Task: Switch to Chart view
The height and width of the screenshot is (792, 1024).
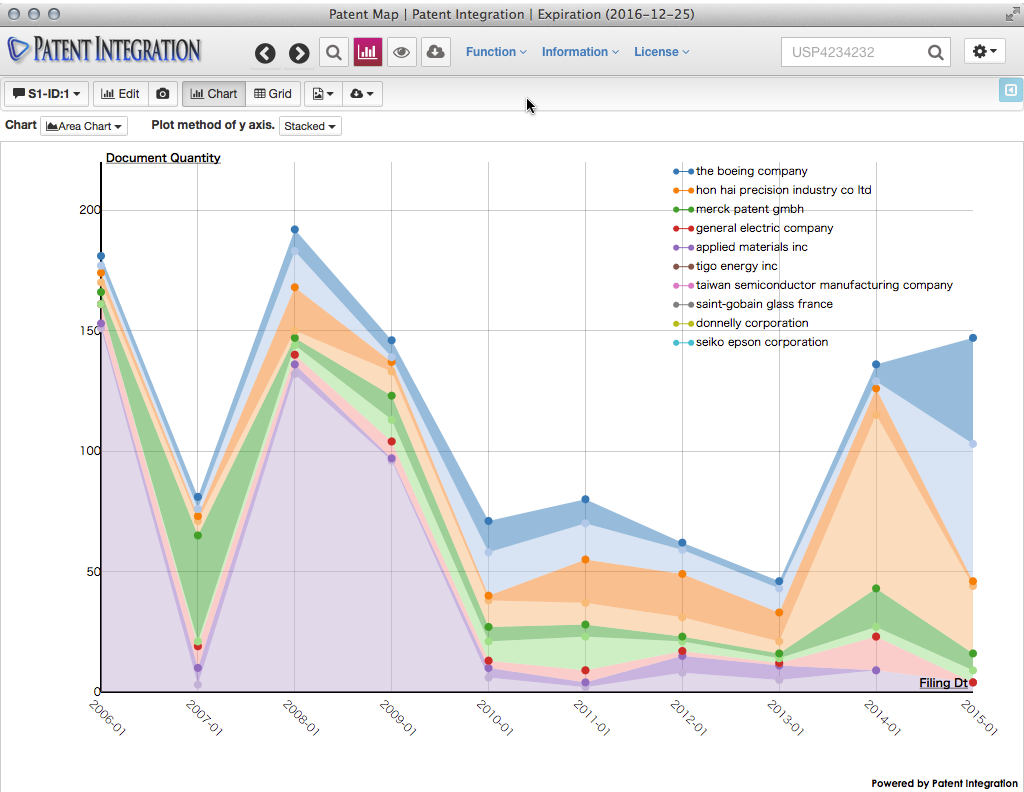Action: (x=214, y=94)
